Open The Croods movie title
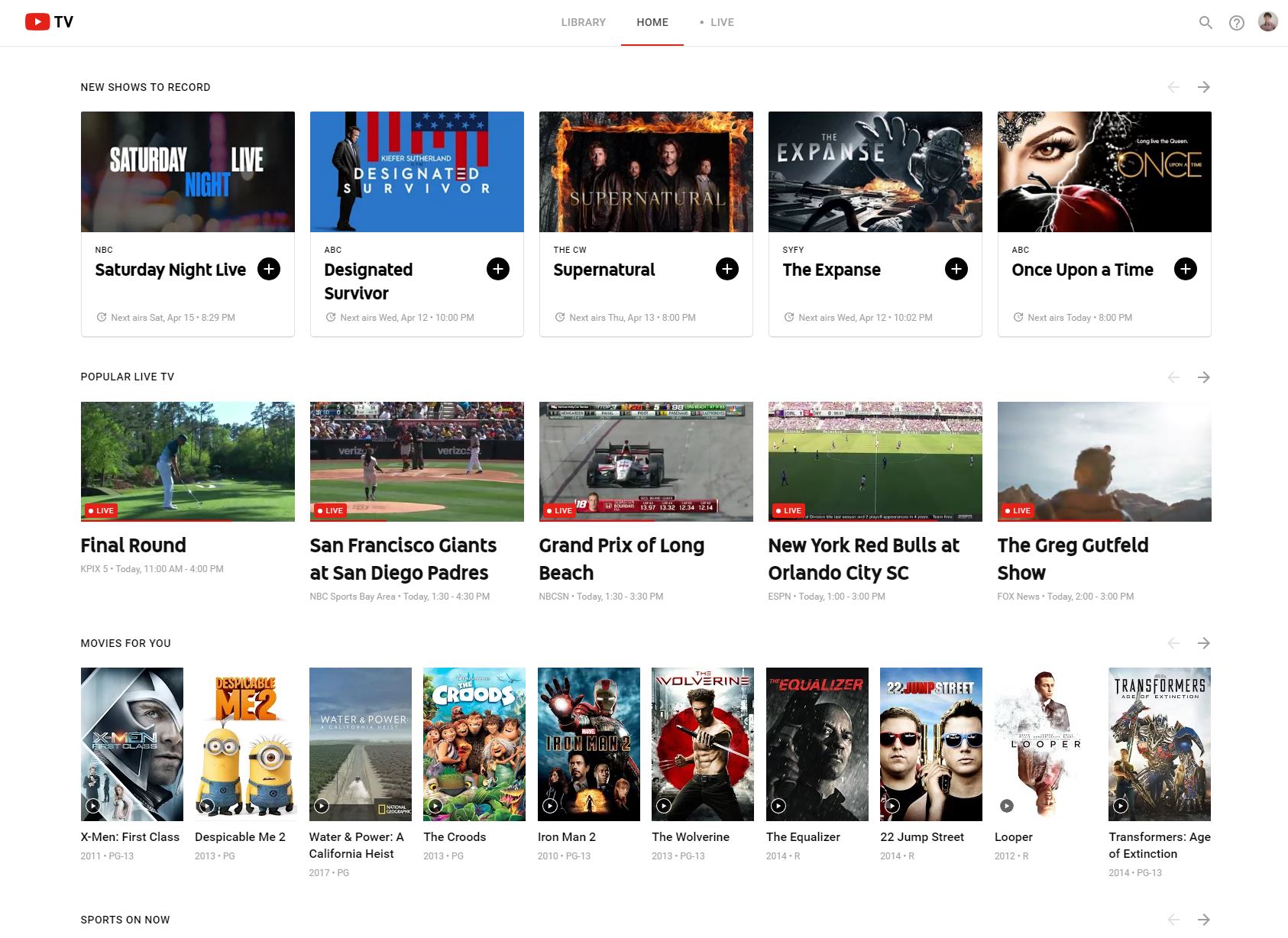This screenshot has width=1288, height=938. click(x=455, y=837)
